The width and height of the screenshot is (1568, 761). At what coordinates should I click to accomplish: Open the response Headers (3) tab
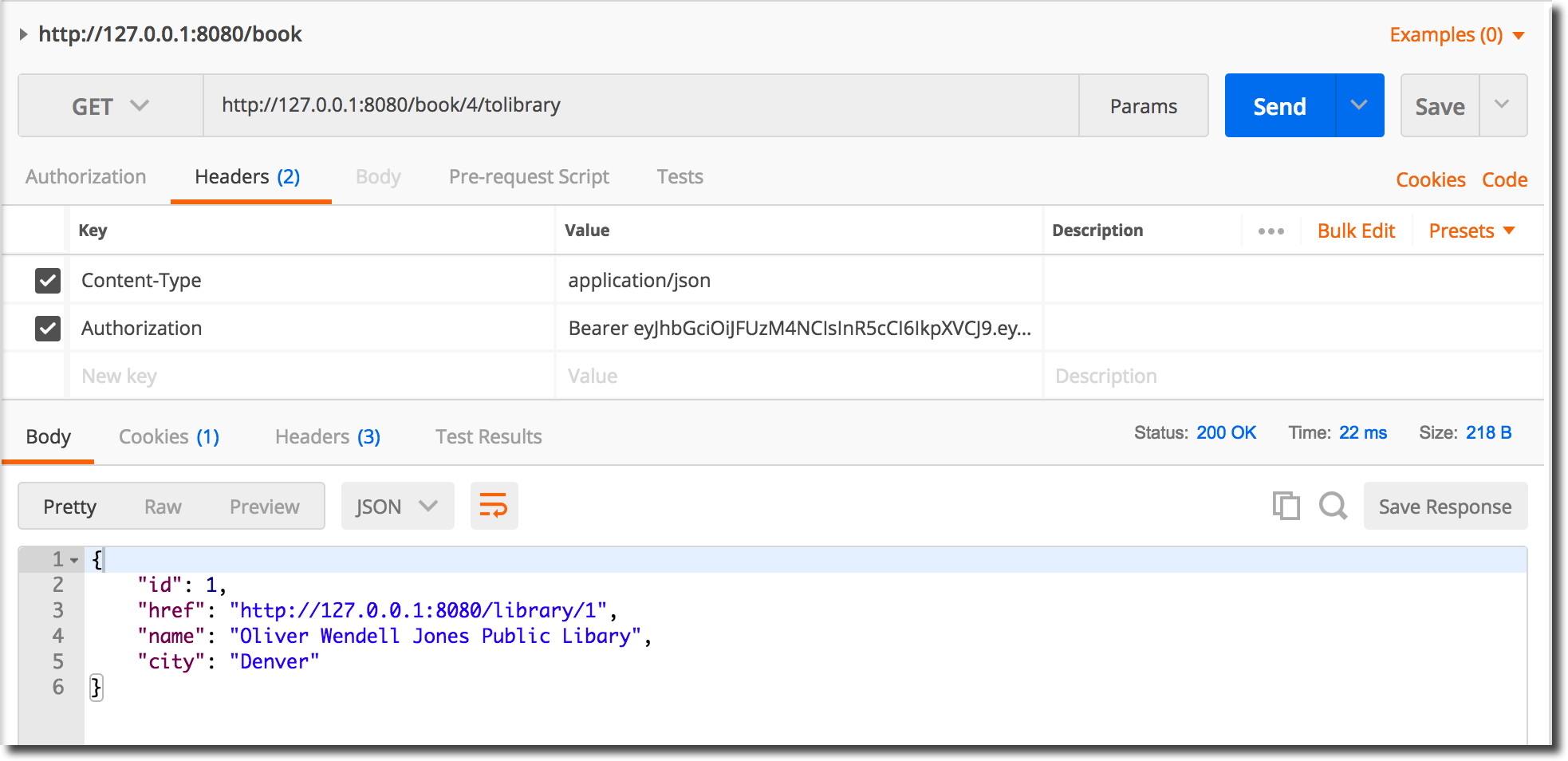click(x=328, y=436)
